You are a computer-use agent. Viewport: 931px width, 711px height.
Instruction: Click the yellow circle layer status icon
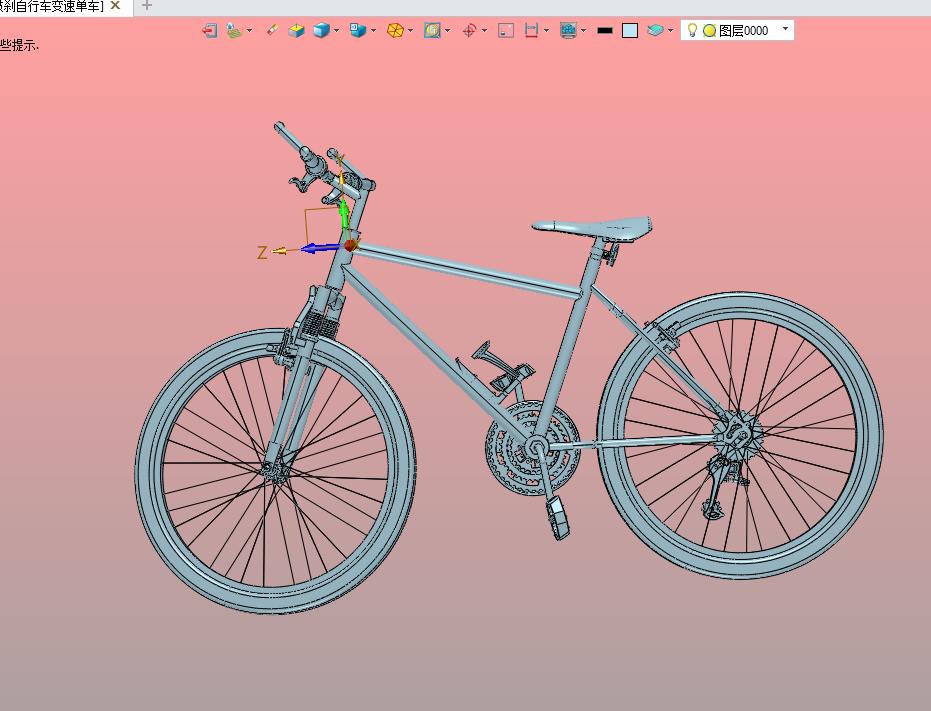(x=709, y=30)
